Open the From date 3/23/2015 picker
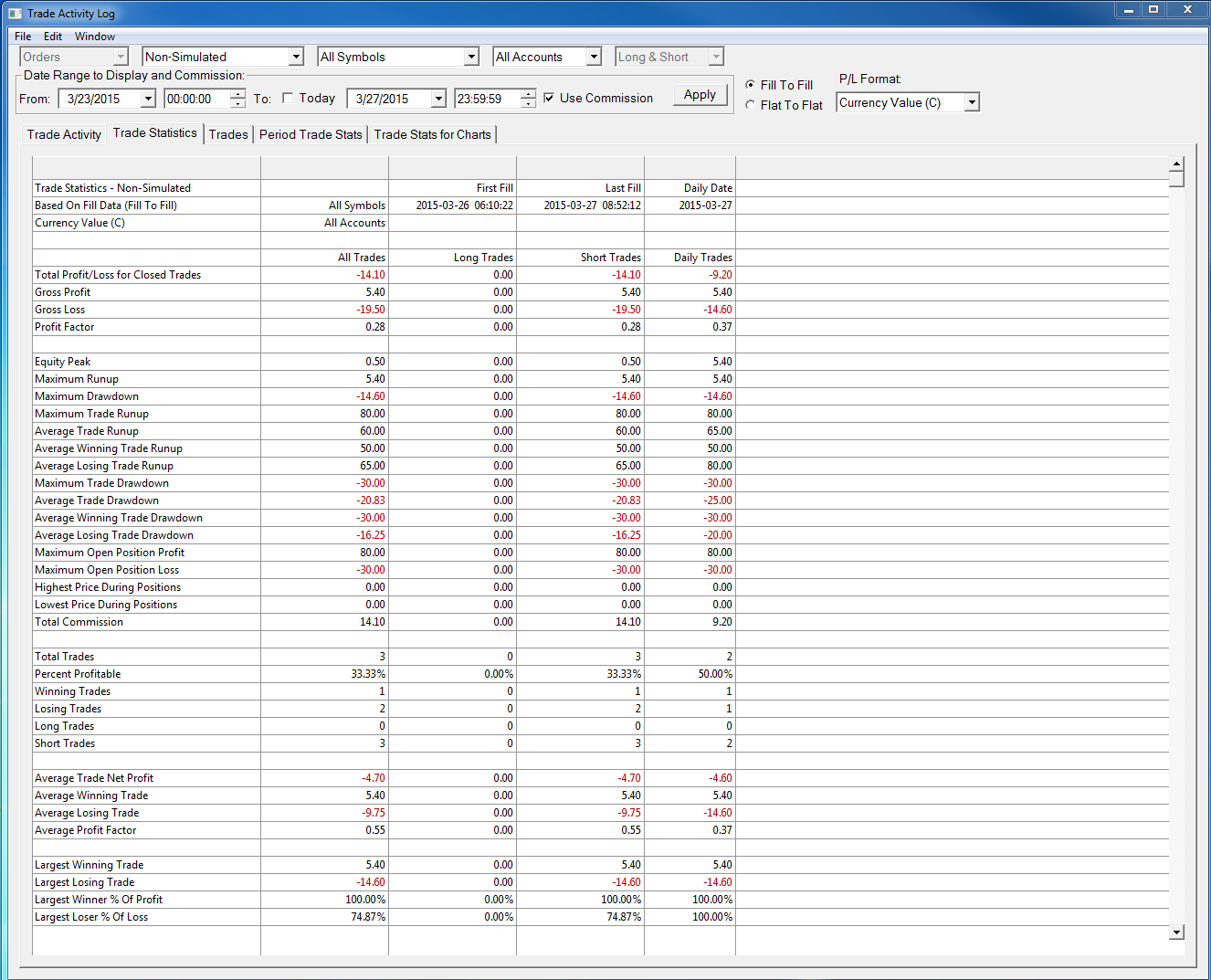 [x=107, y=99]
